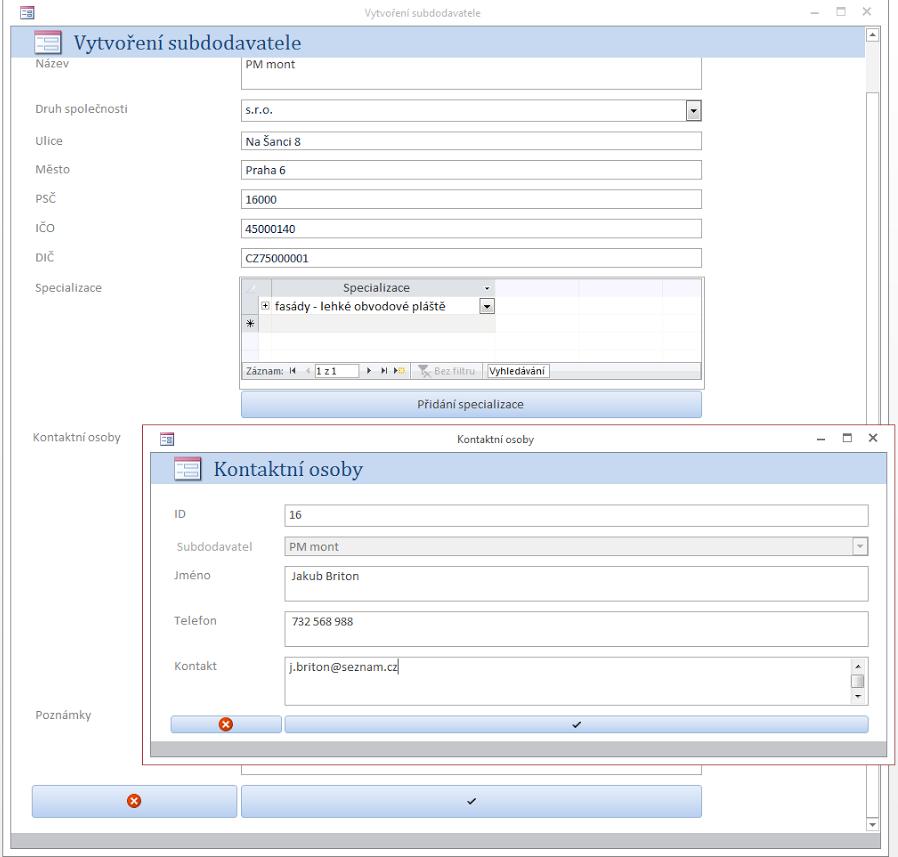Click the form icon beside the Vytvoření subdodavatele heading
The image size is (898, 857).
pos(48,42)
